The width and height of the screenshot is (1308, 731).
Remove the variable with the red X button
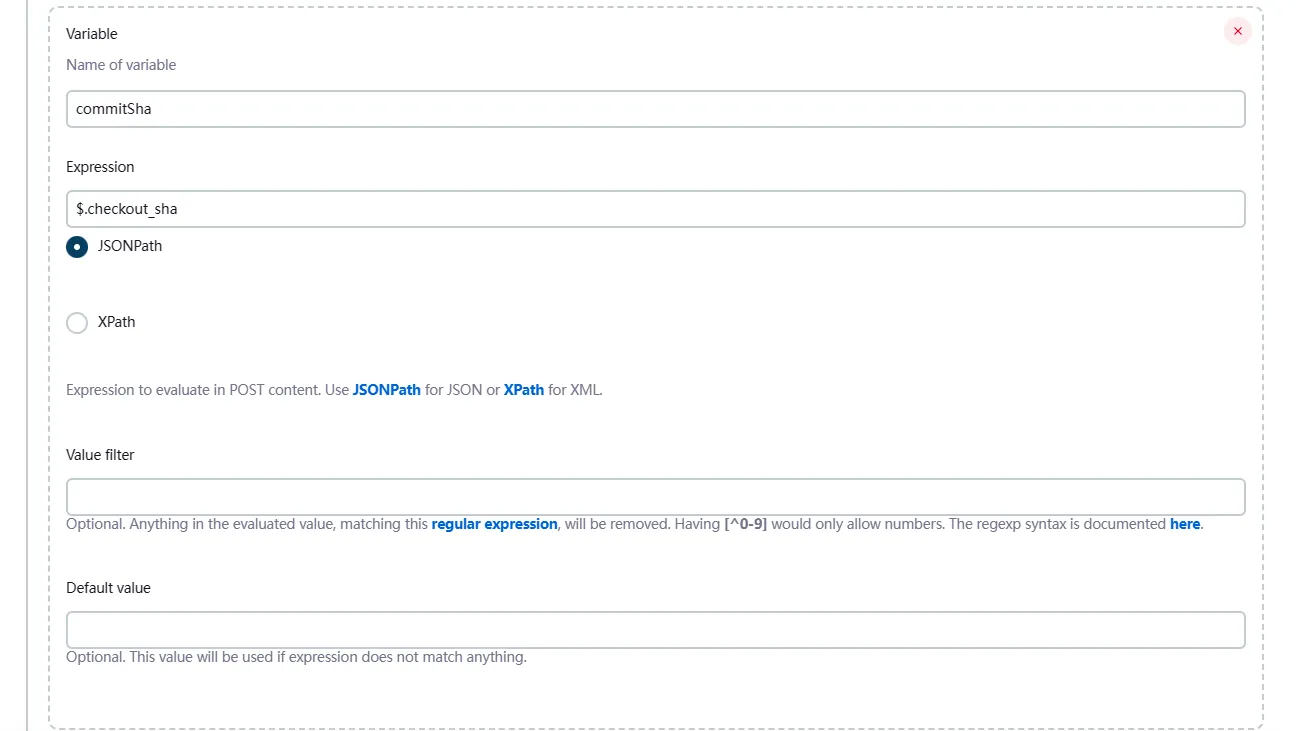tap(1237, 32)
